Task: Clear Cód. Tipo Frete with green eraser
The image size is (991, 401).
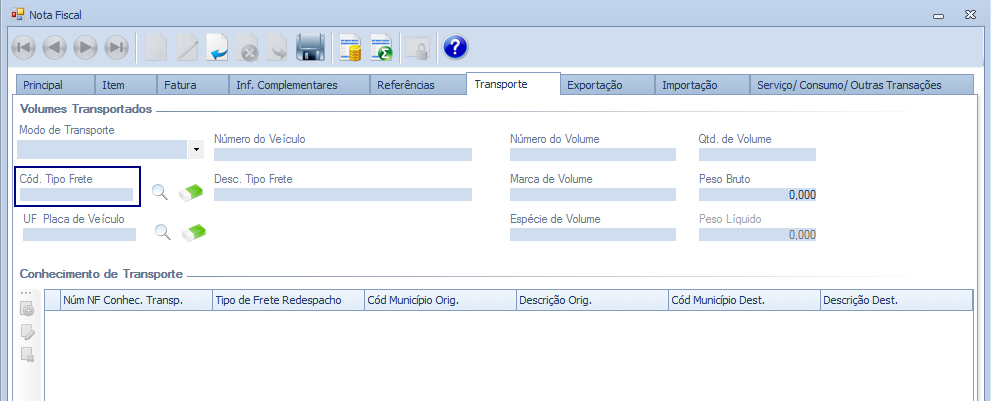Action: point(192,192)
